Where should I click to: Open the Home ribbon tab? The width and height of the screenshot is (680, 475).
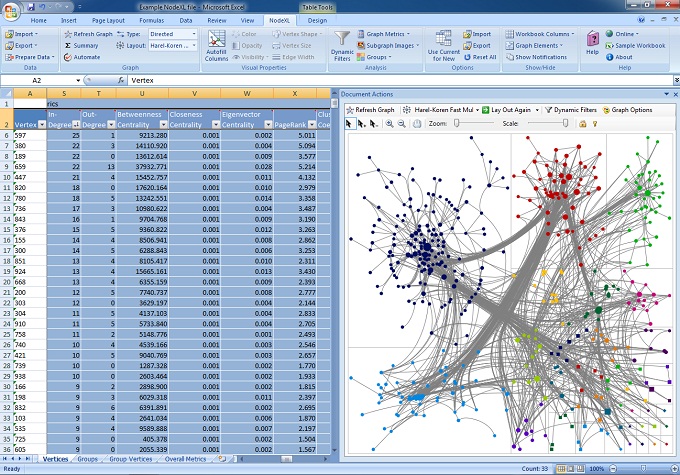(x=38, y=20)
